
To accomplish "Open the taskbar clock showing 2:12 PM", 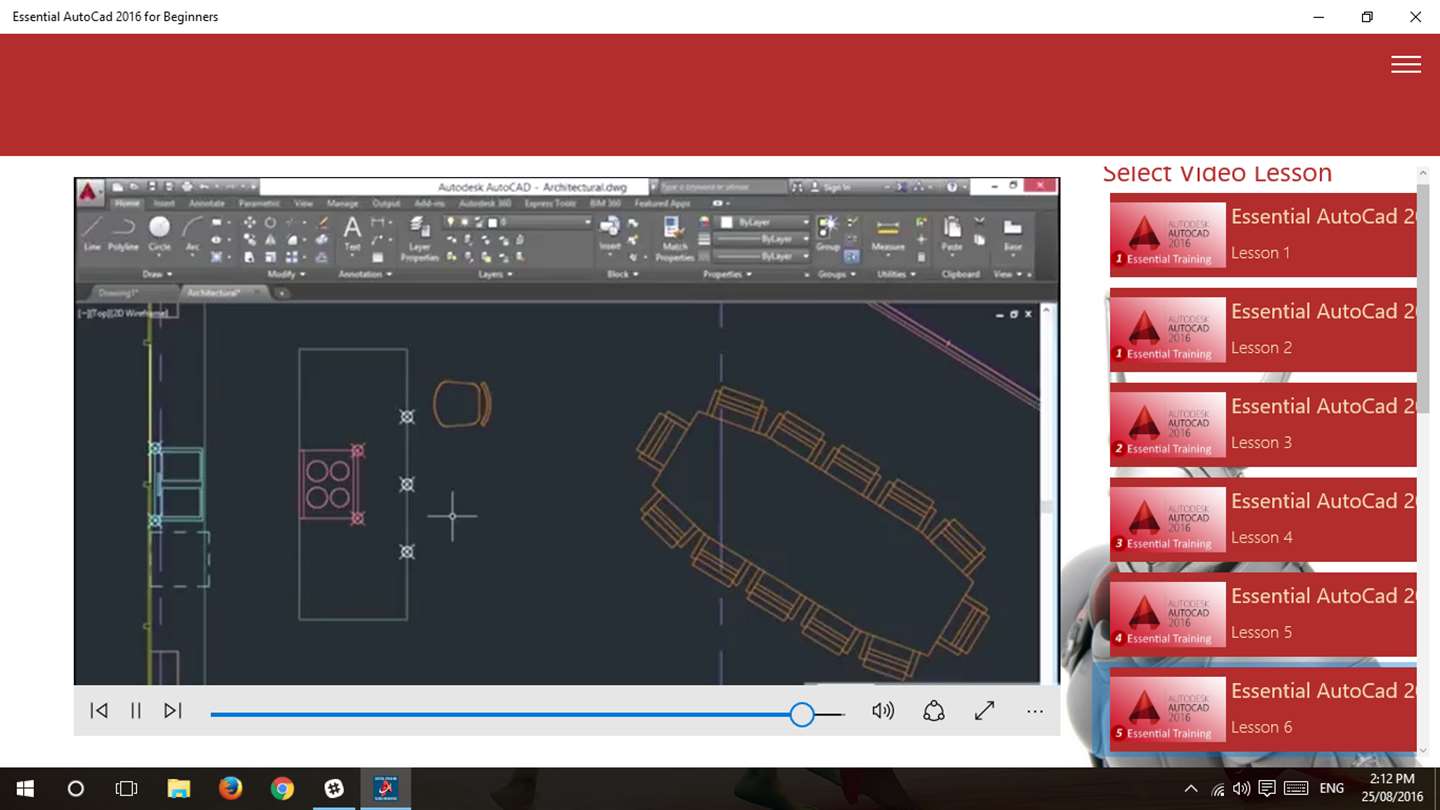I will click(x=1392, y=788).
